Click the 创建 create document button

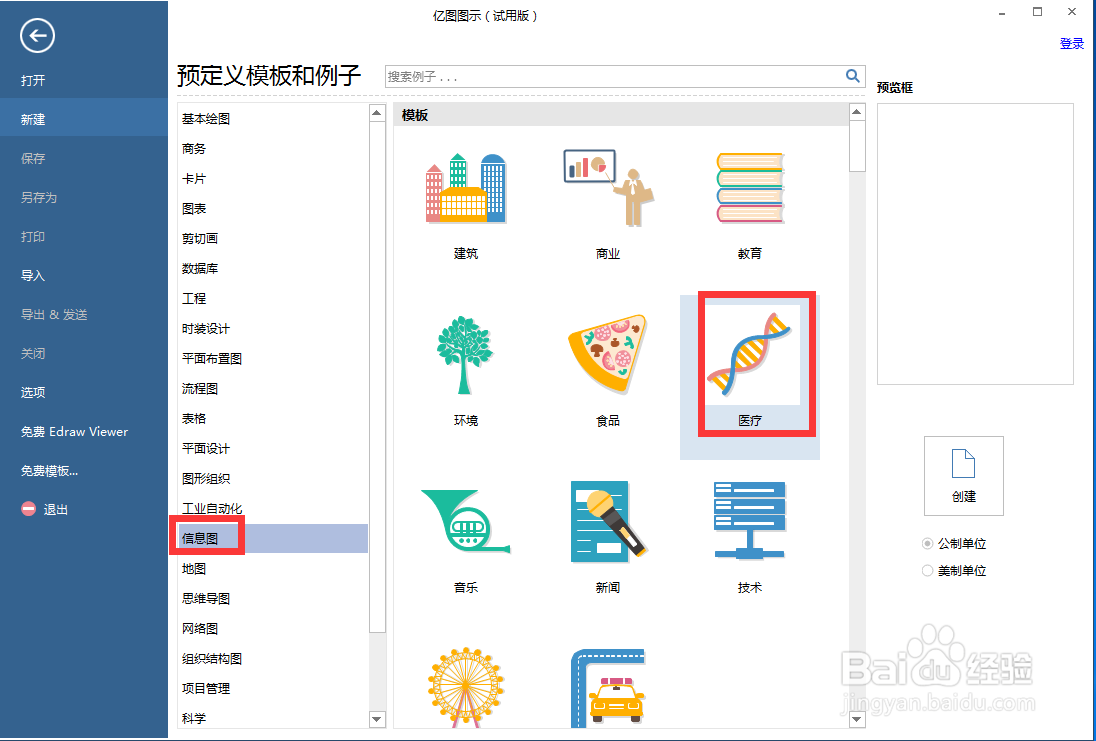(963, 476)
